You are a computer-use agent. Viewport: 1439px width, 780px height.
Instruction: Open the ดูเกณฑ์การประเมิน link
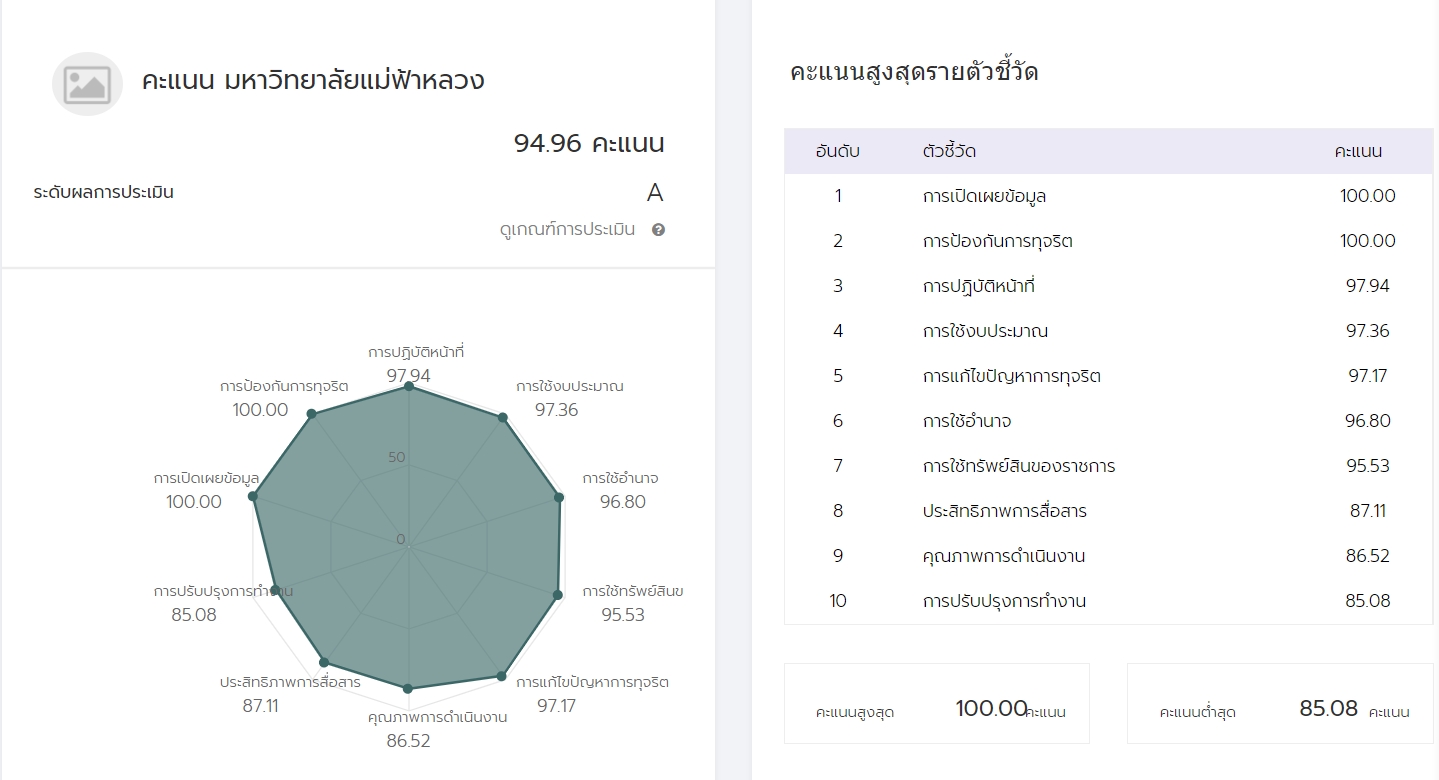(x=567, y=229)
